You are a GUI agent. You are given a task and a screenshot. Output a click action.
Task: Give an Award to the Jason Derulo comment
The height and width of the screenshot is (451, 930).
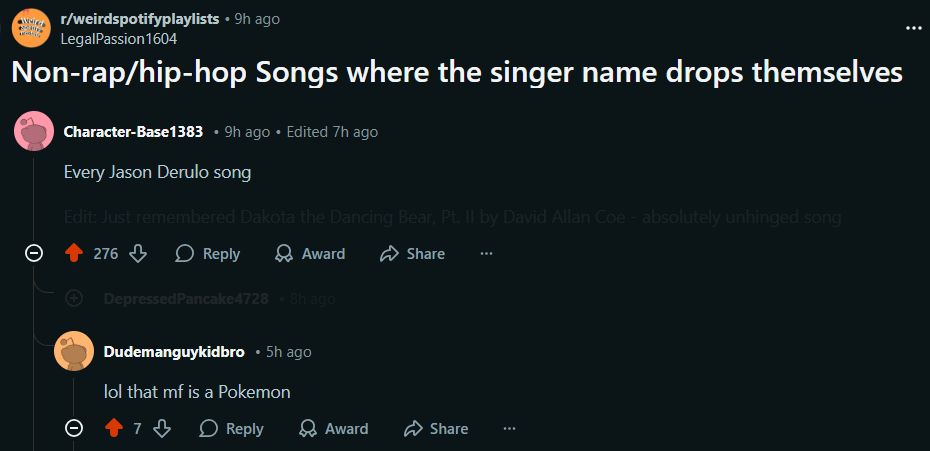(310, 254)
